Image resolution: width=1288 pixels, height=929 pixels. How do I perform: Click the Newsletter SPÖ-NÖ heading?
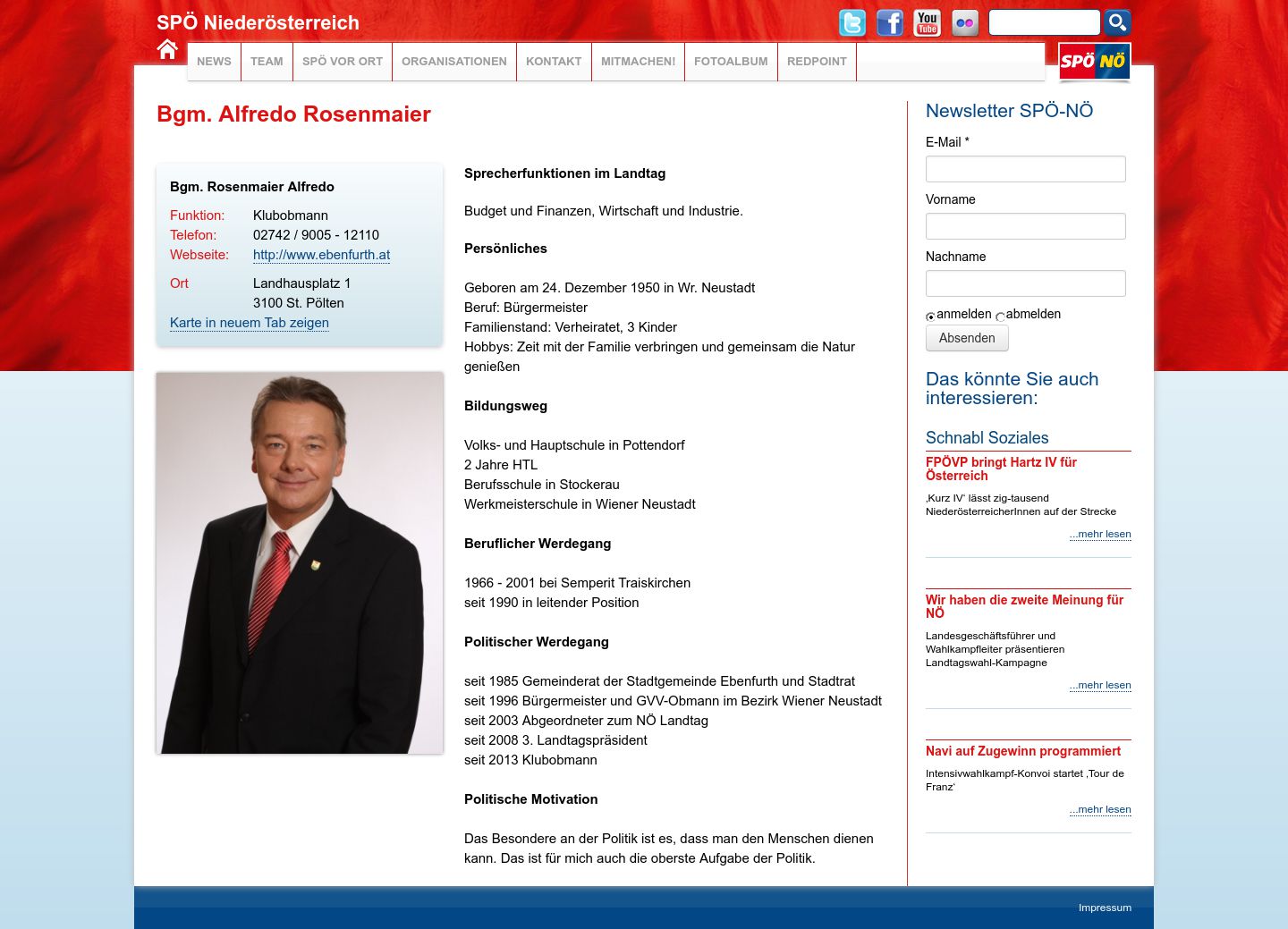[x=1009, y=111]
